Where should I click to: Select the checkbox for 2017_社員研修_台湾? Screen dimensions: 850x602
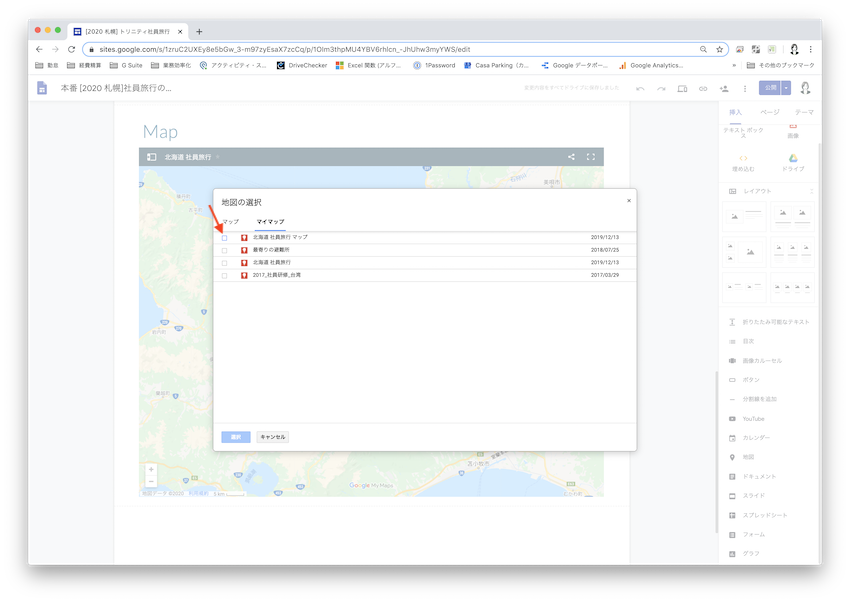point(224,275)
